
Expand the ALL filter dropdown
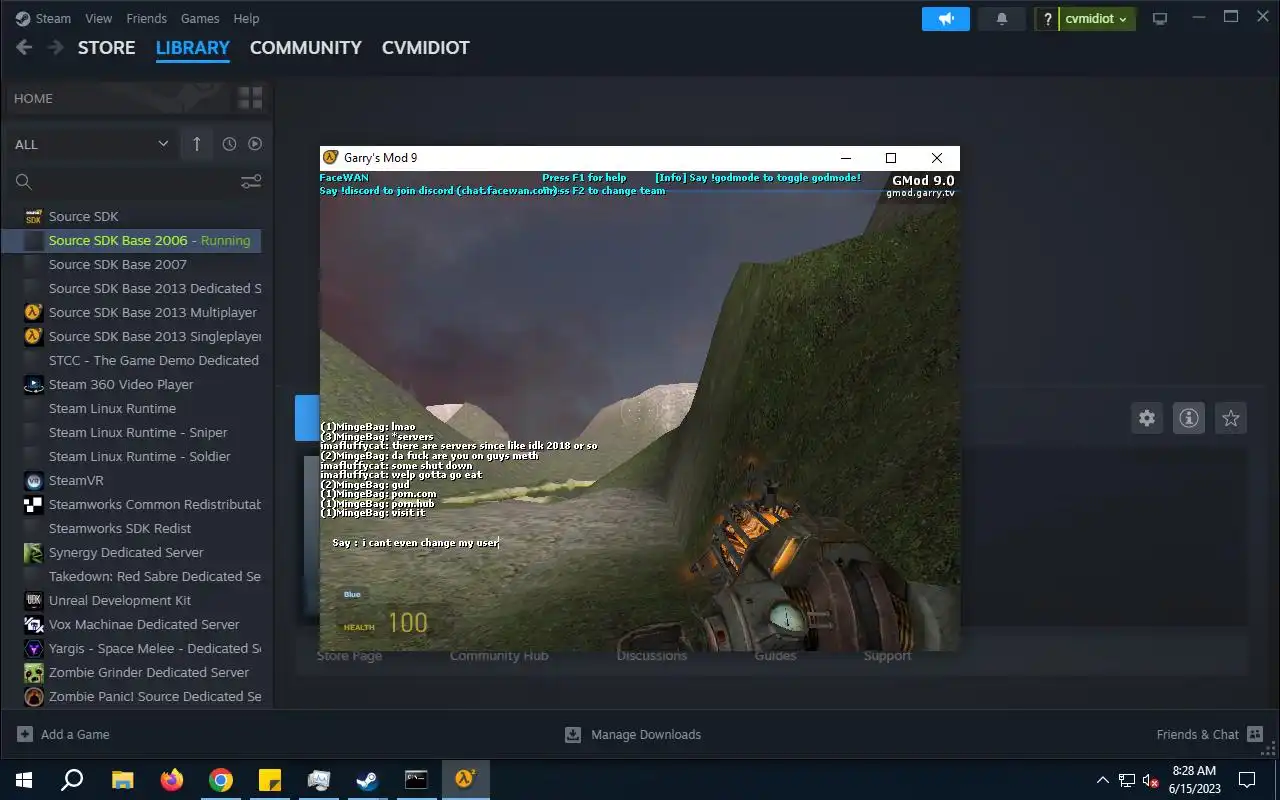[x=91, y=144]
